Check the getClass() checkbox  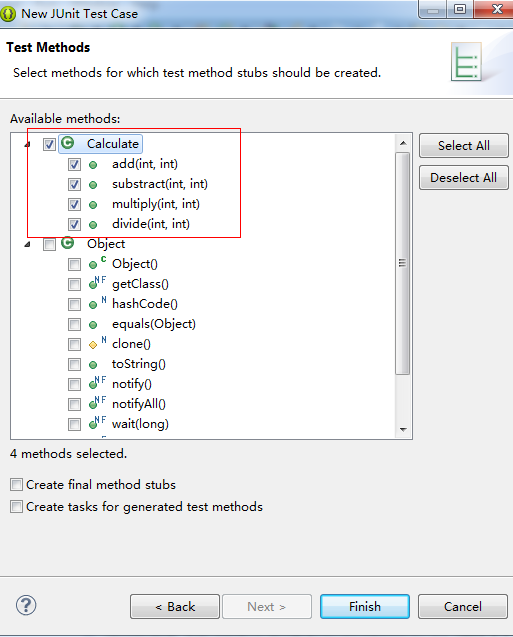pyautogui.click(x=74, y=284)
